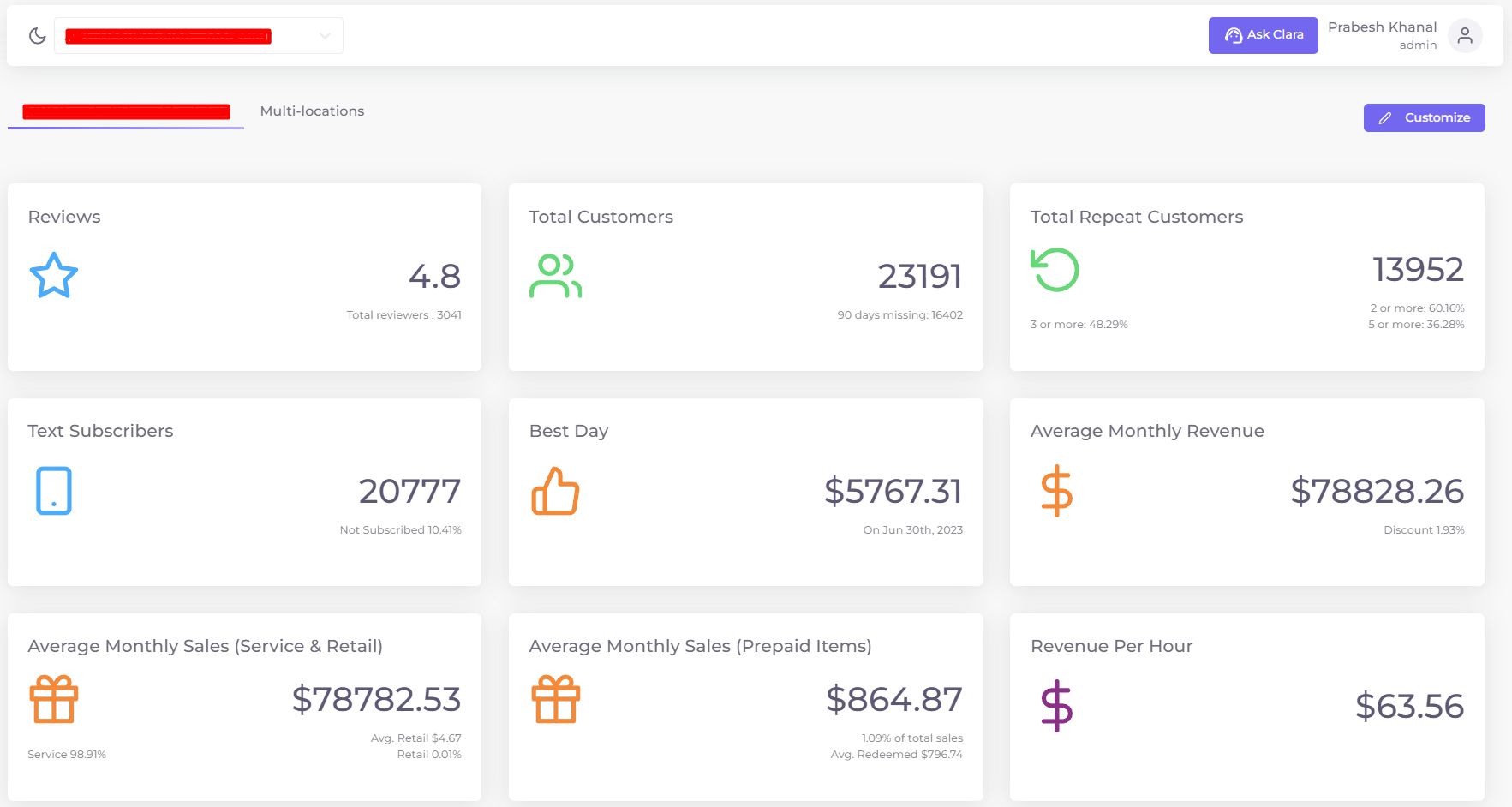Click the gift icon on Service & Retail sales card

pyautogui.click(x=53, y=698)
